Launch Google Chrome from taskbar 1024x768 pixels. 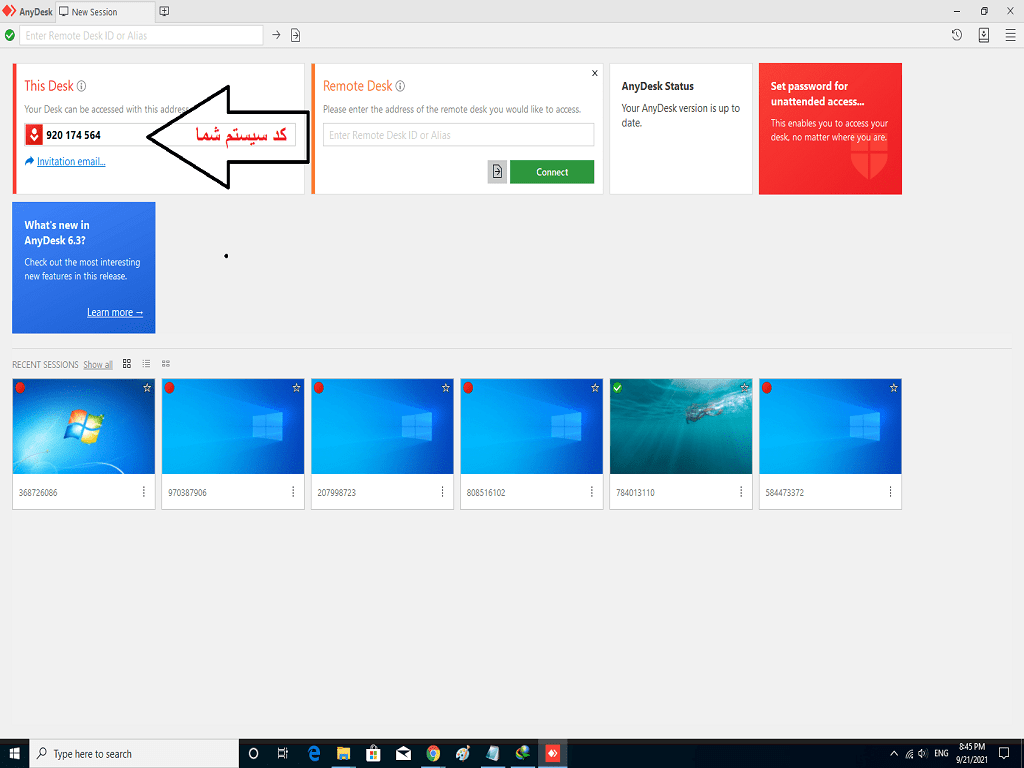(x=433, y=754)
